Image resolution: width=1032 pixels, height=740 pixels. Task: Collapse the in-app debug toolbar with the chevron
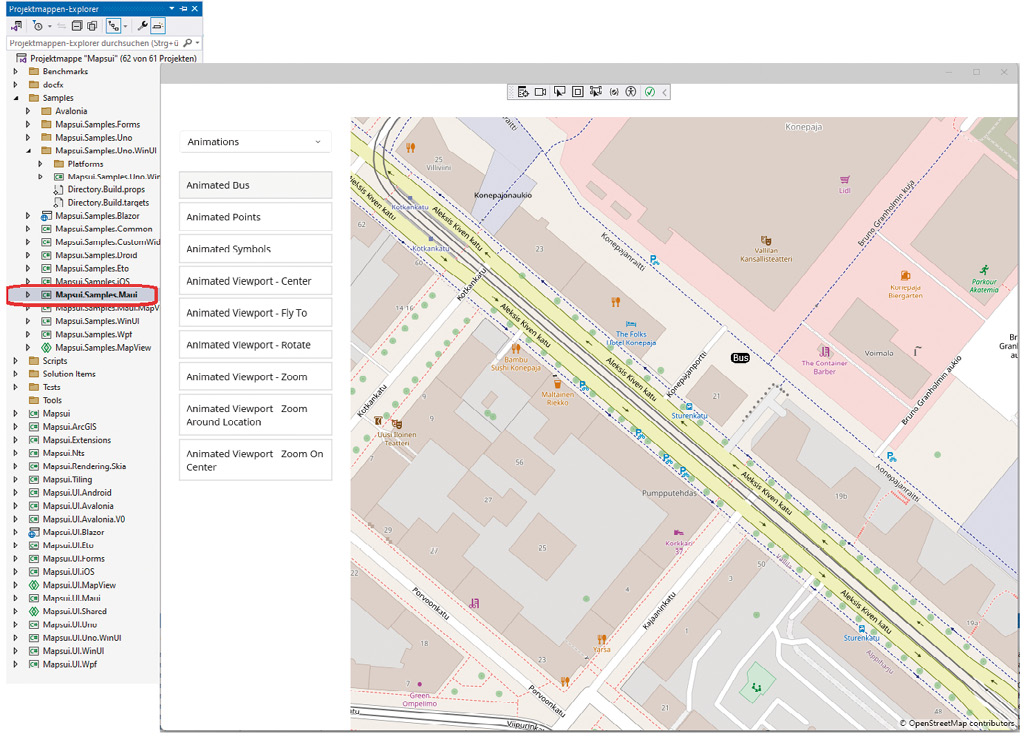(x=665, y=92)
